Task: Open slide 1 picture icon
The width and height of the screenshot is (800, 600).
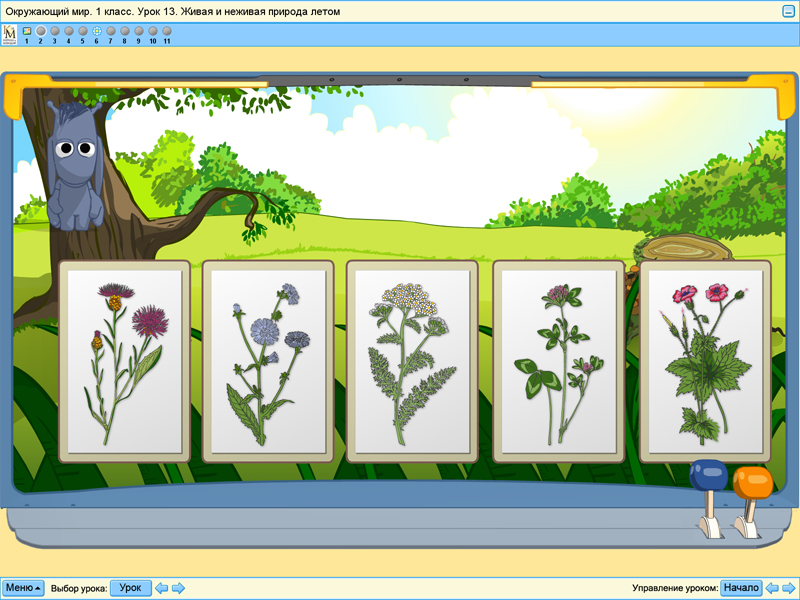Action: pyautogui.click(x=26, y=31)
